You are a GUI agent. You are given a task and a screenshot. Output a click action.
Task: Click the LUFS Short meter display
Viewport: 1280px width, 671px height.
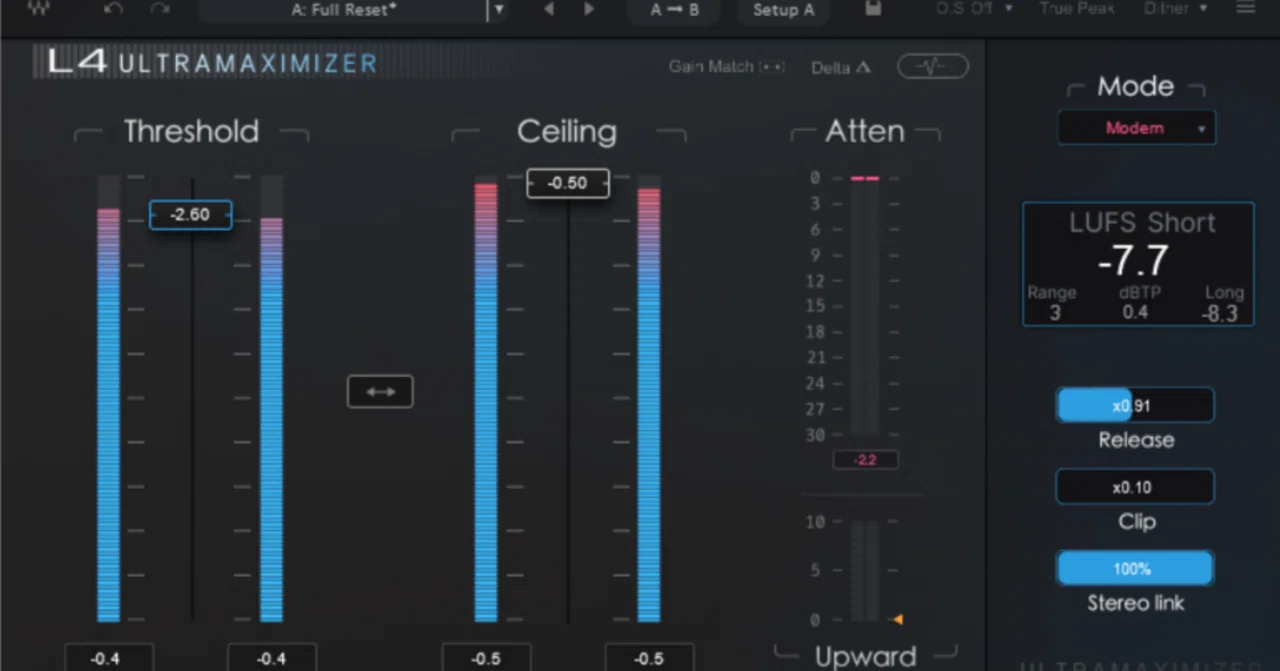[1138, 264]
